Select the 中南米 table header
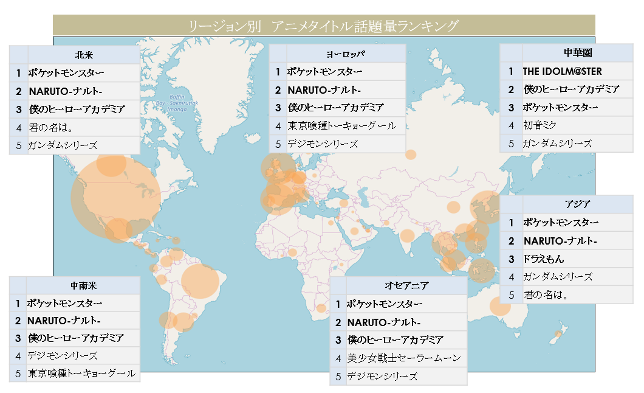This screenshot has width=644, height=393. click(83, 285)
